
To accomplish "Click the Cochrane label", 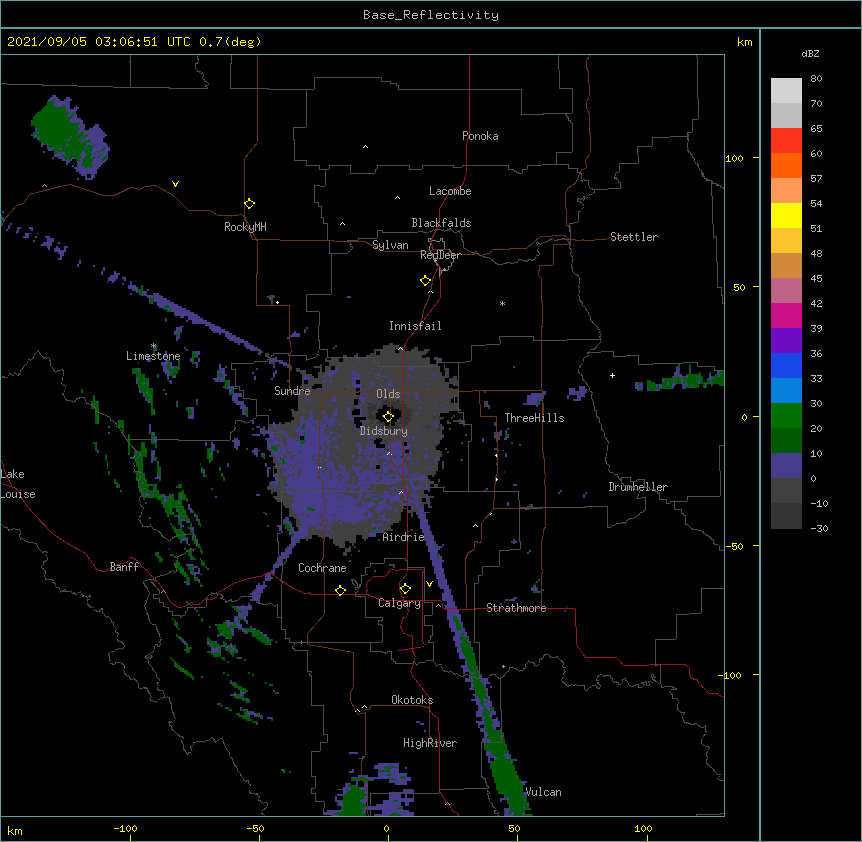I will coord(322,568).
